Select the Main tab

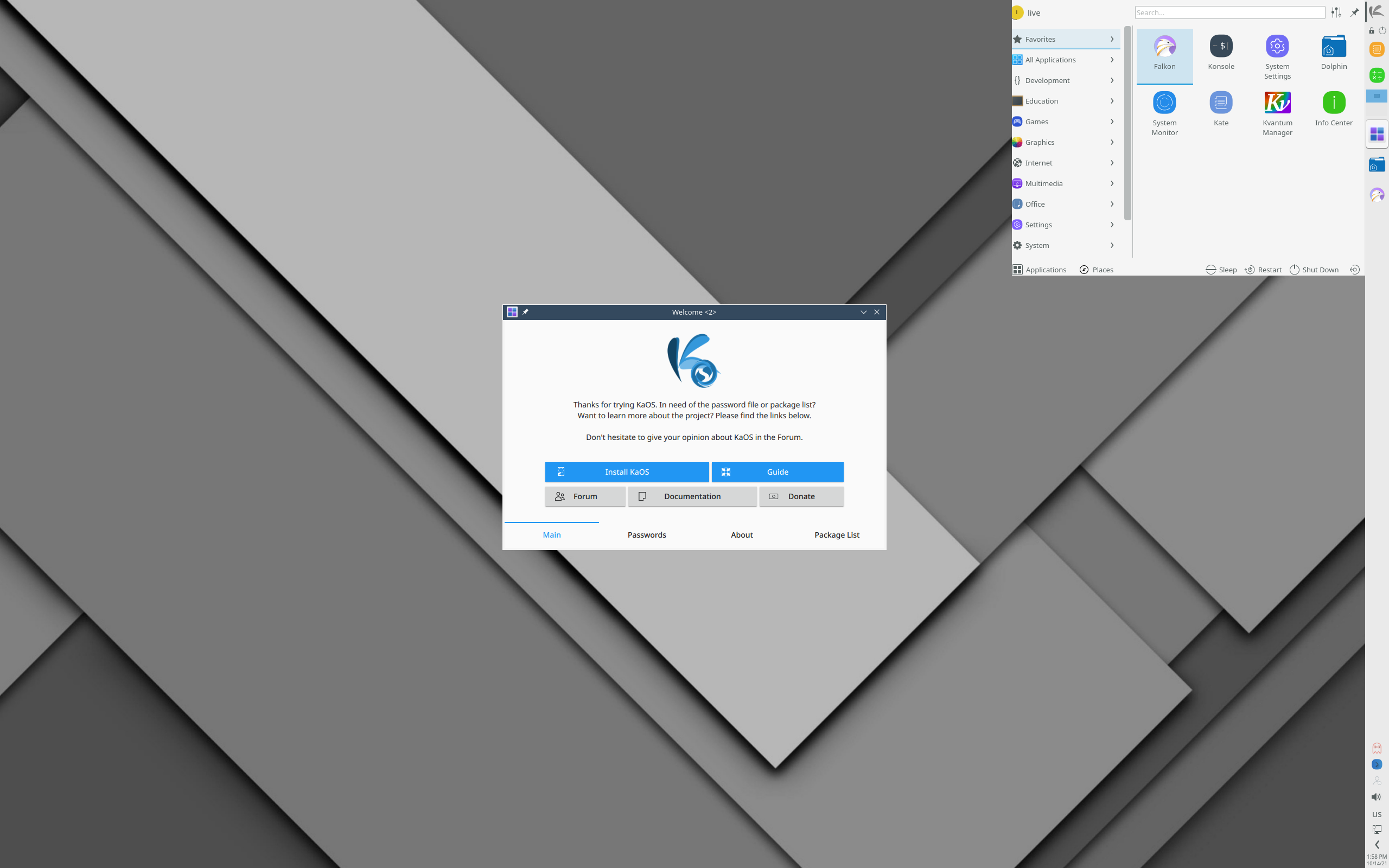pos(552,534)
